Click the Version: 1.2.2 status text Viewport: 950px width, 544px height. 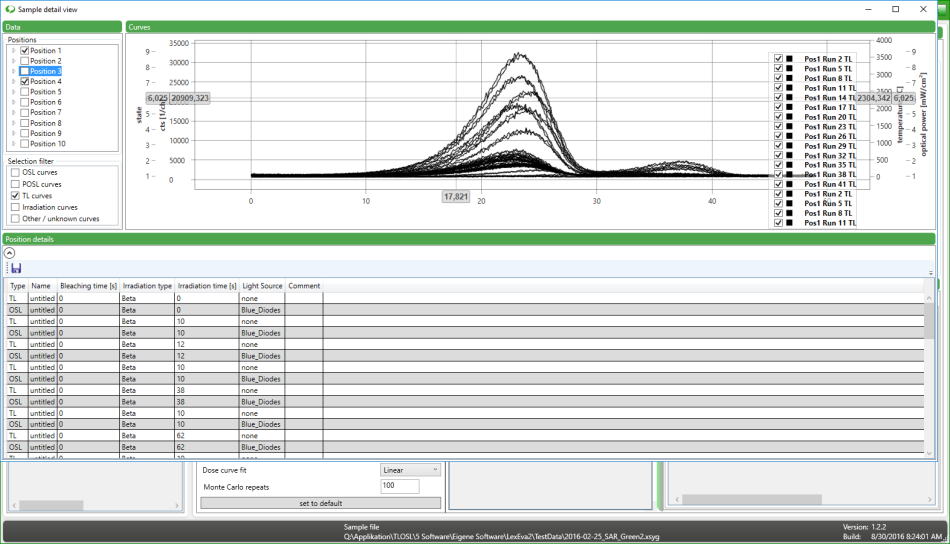[865, 527]
